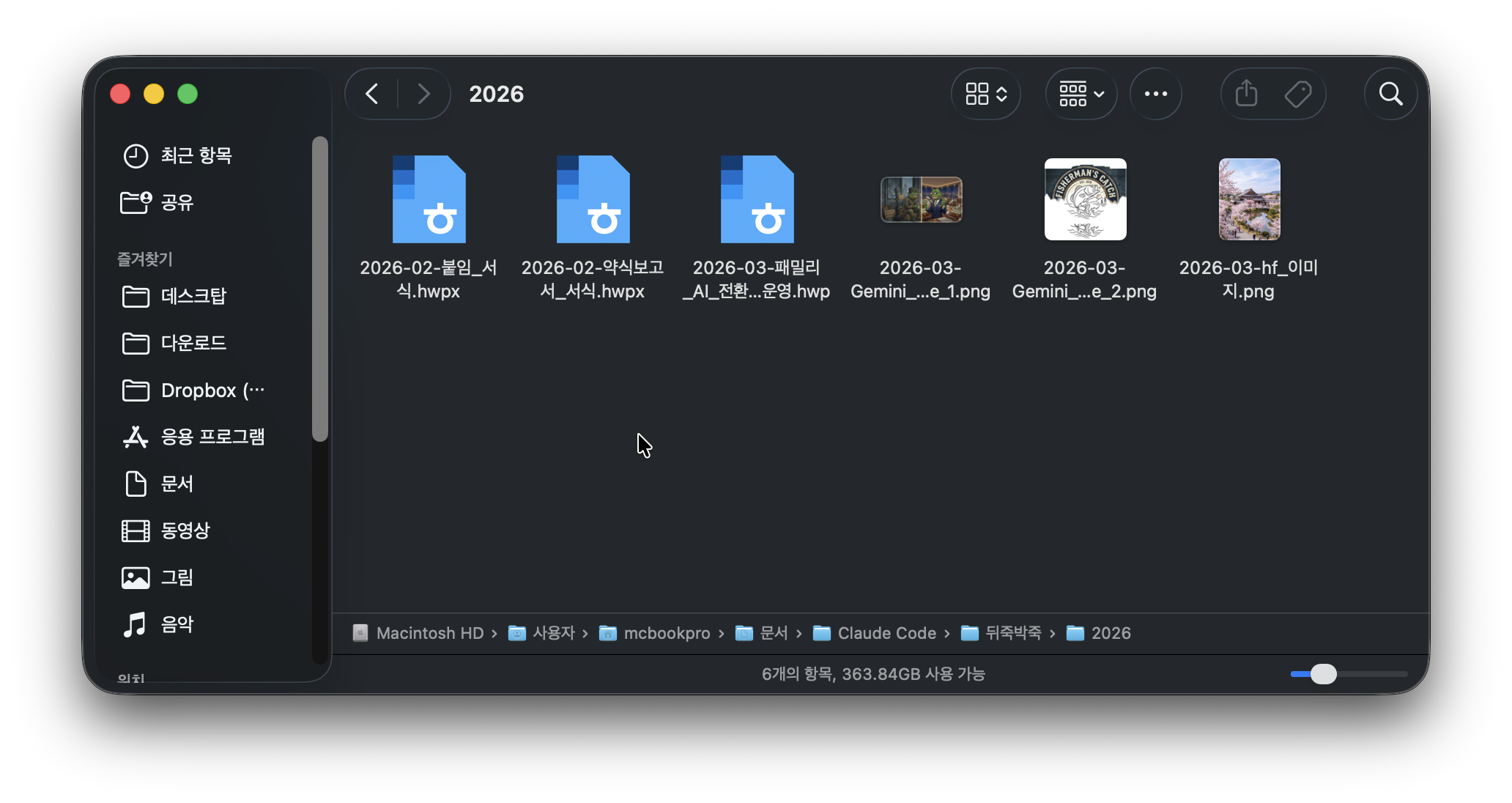Click the Tags toolbar icon
Screen dimensions: 1512x803
[x=1298, y=94]
